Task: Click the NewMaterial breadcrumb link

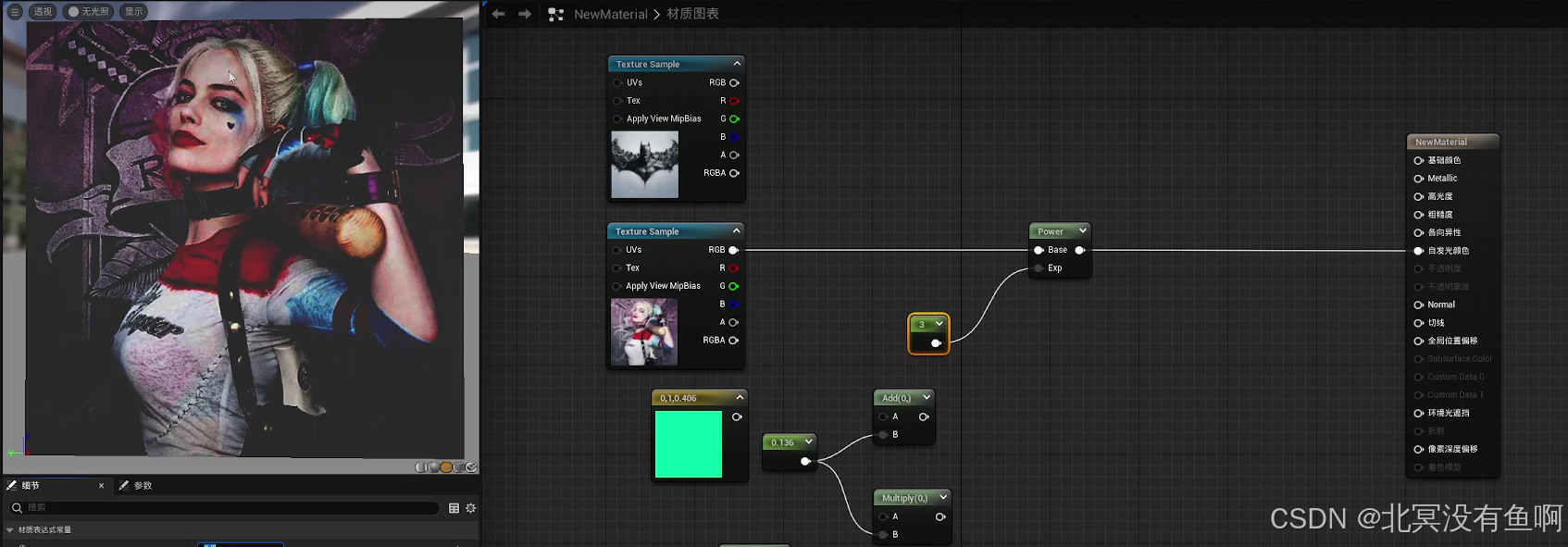Action: [611, 15]
